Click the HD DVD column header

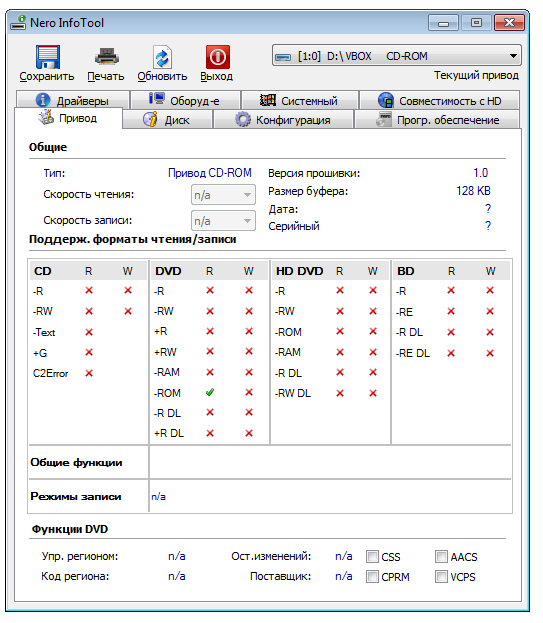[300, 271]
